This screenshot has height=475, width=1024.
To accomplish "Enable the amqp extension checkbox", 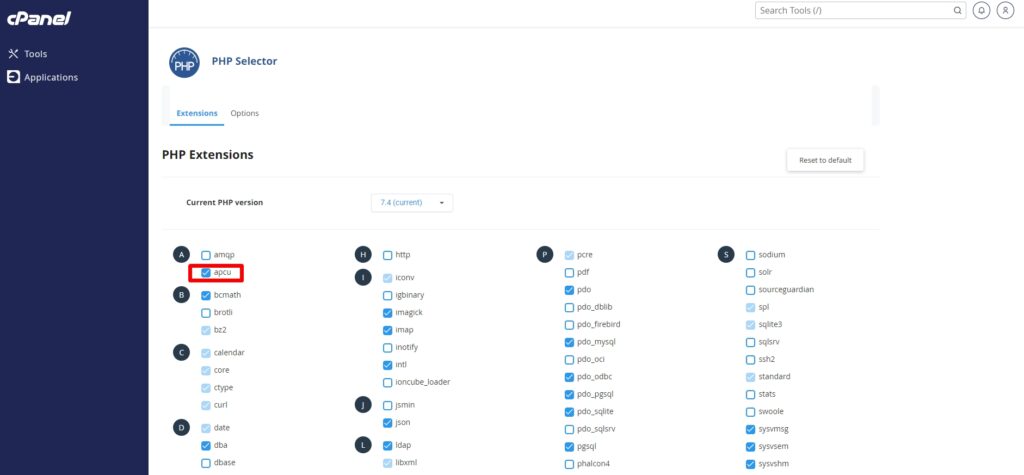I will tap(206, 255).
